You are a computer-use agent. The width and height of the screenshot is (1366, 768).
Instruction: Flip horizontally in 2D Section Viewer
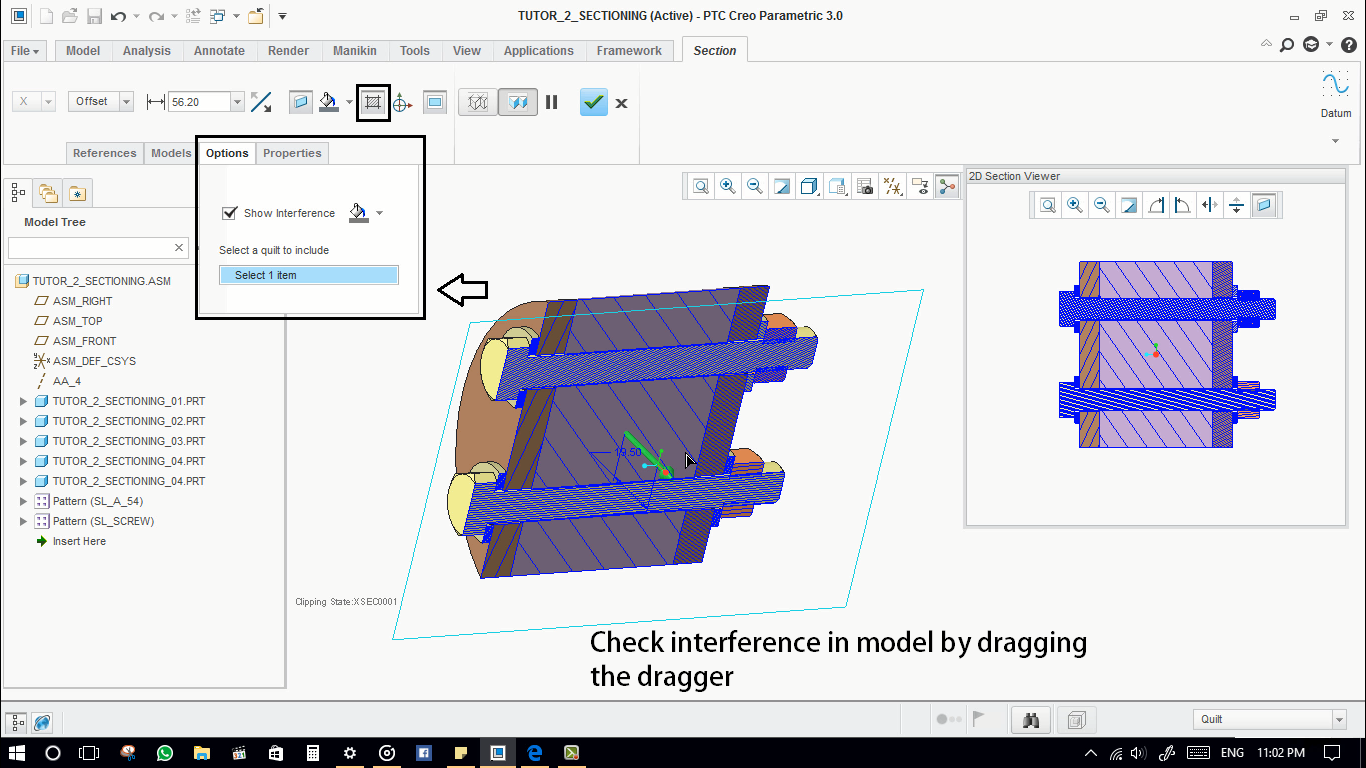click(x=1210, y=205)
